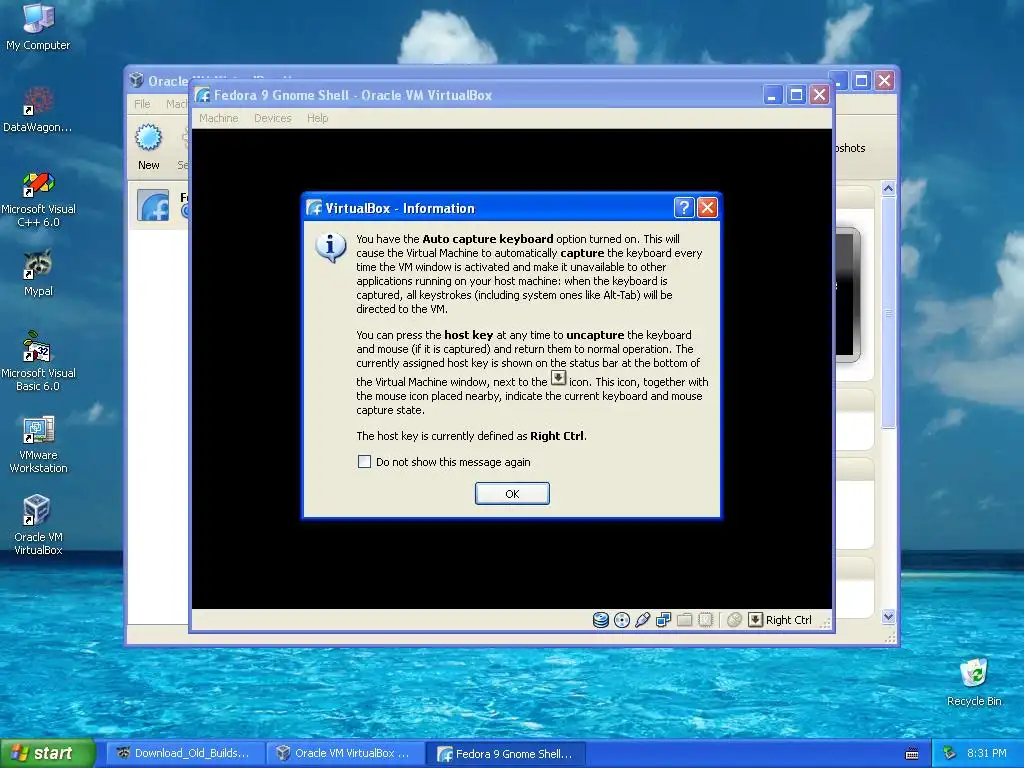This screenshot has width=1024, height=768.
Task: Maximize the Fedora 9 Gnome Shell window
Action: [796, 95]
